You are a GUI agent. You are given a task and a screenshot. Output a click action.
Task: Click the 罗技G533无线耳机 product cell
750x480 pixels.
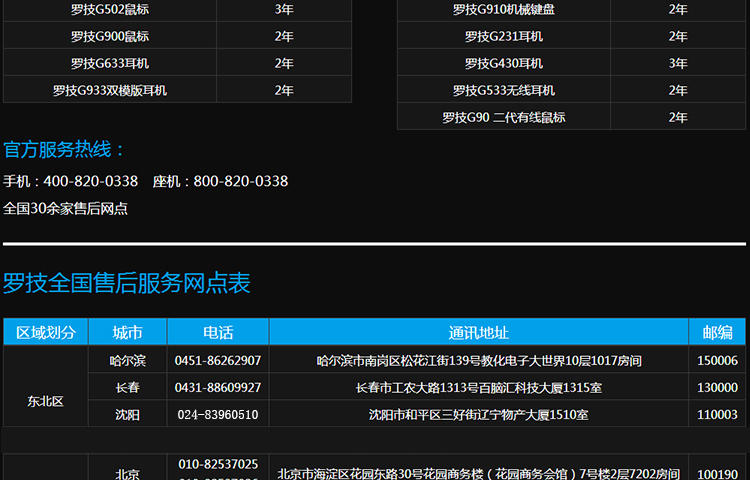pos(503,91)
